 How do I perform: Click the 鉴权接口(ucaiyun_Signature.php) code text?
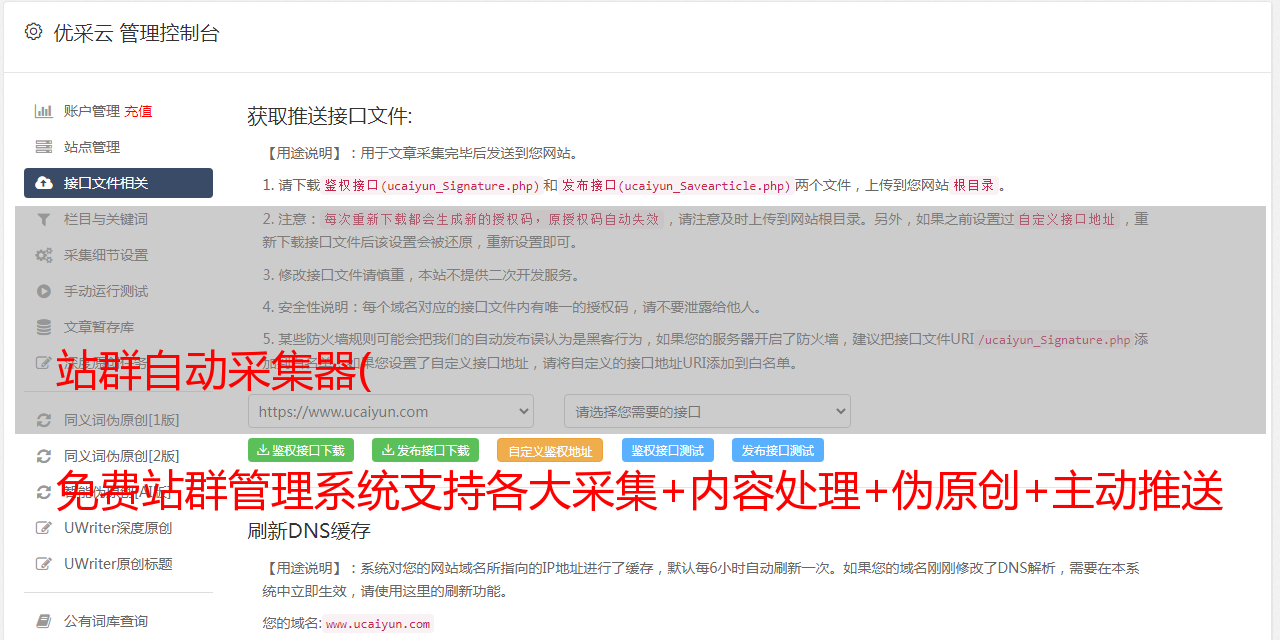point(432,186)
